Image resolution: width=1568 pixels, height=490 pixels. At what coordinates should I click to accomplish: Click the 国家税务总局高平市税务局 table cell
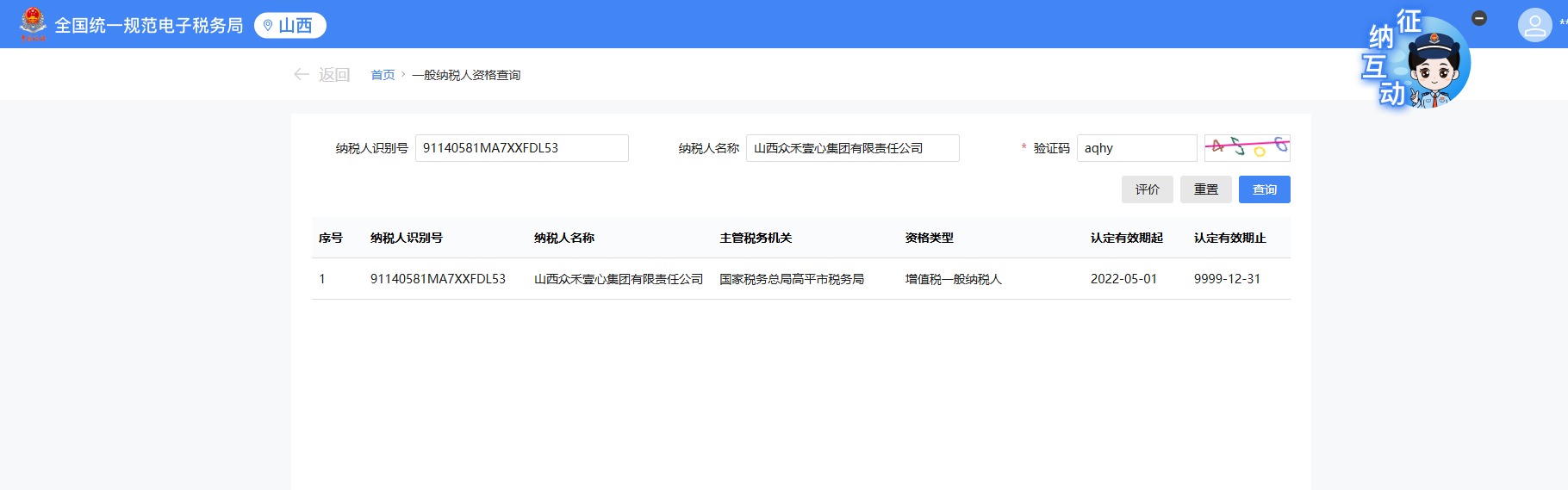(x=792, y=279)
